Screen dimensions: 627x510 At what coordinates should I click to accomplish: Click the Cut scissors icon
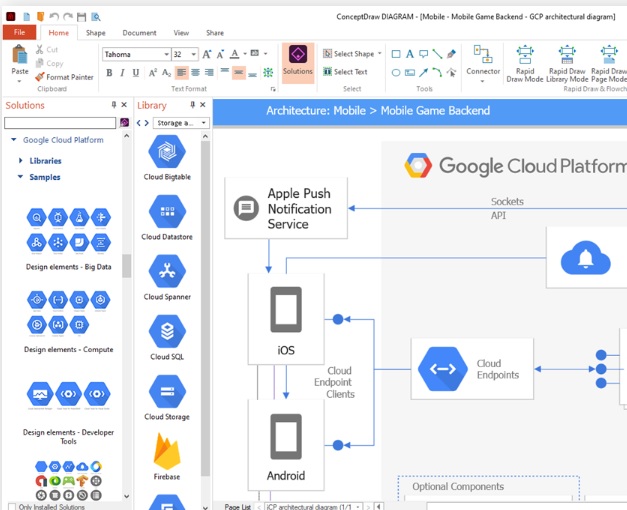39,50
